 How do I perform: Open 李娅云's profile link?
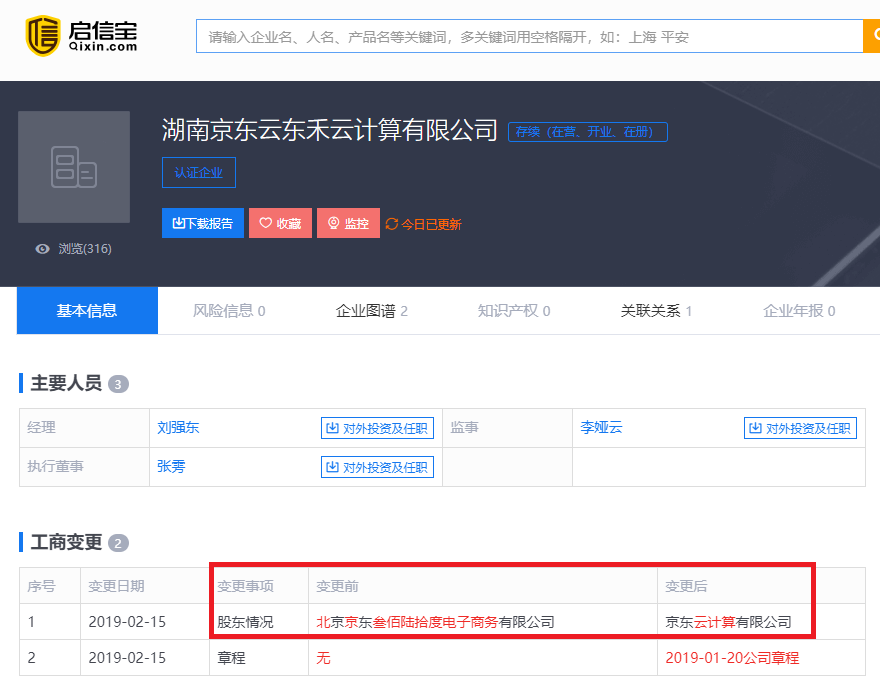602,427
